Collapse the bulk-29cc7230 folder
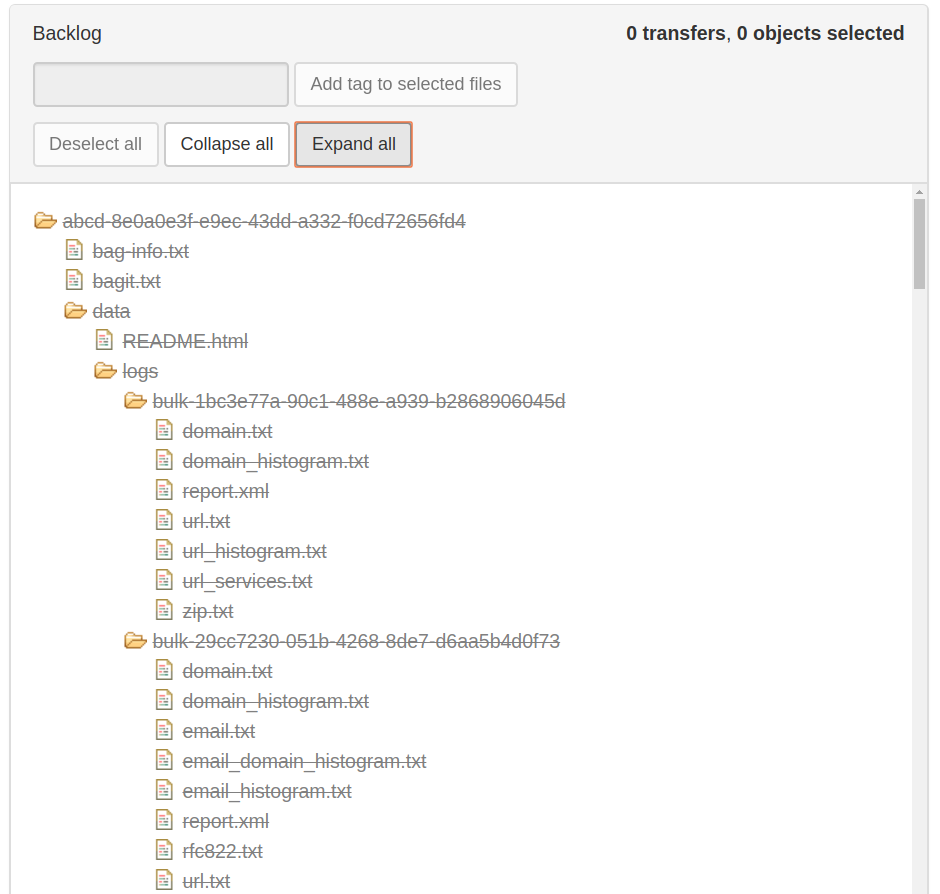The width and height of the screenshot is (940, 894). coord(135,641)
